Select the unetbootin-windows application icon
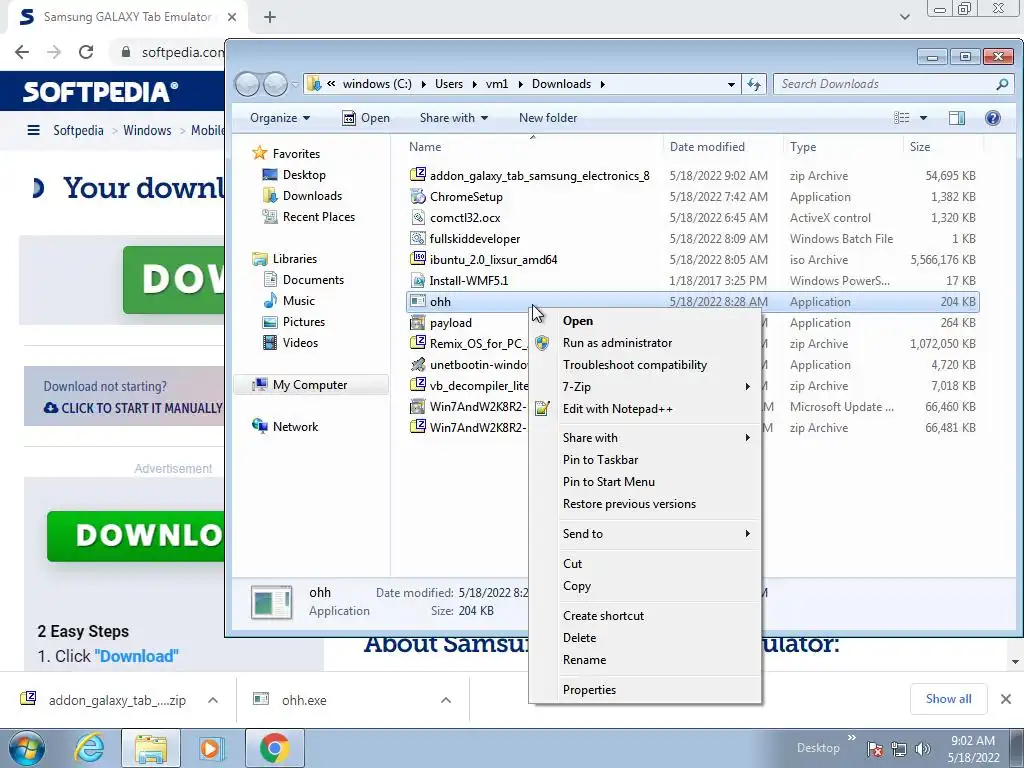 coord(417,364)
